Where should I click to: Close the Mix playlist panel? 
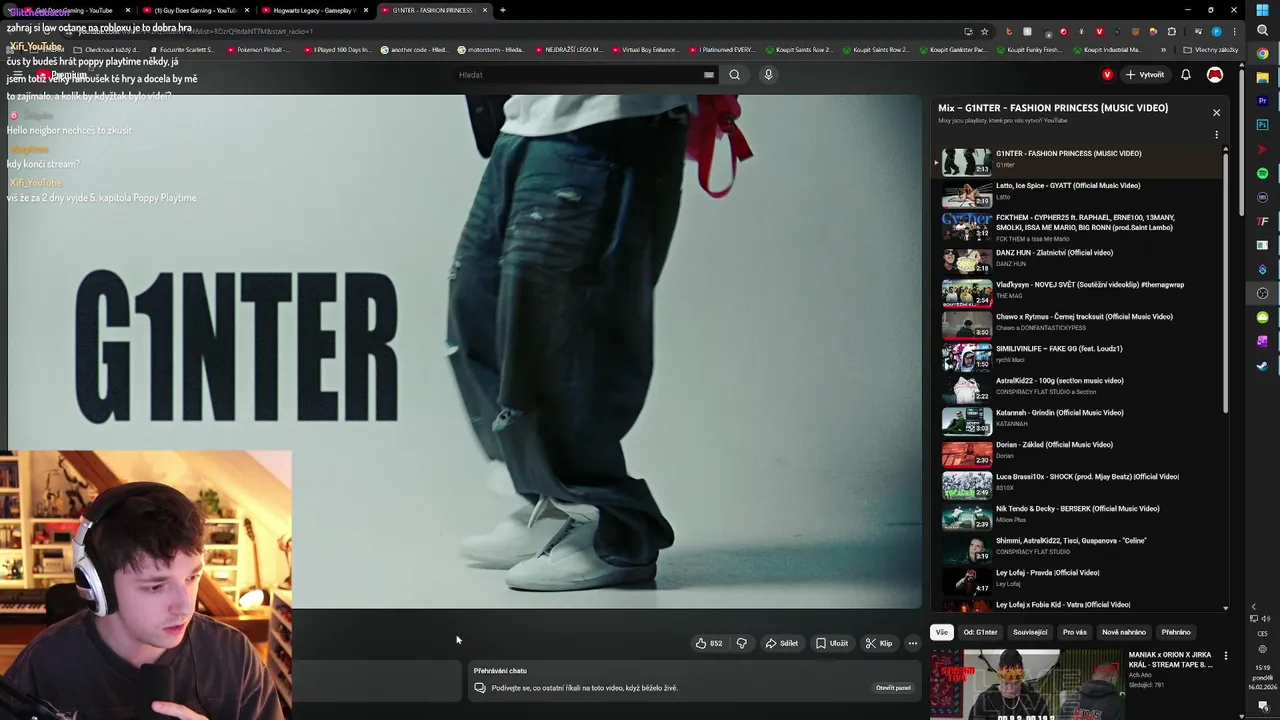click(1216, 113)
